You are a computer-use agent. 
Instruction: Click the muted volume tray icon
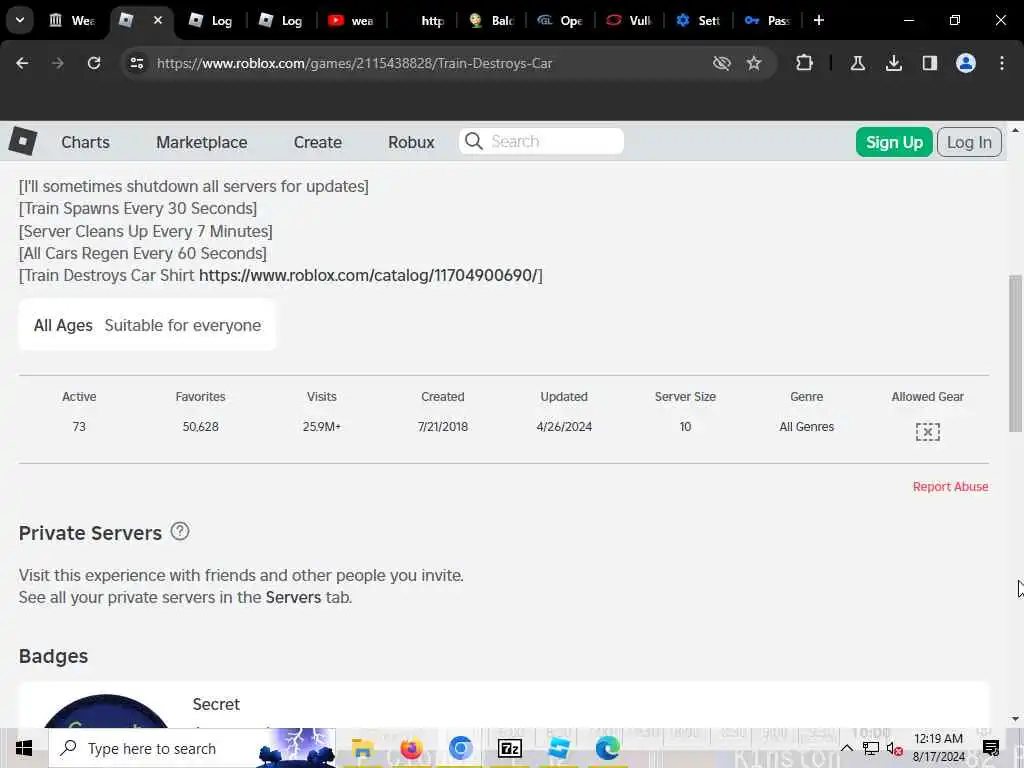894,750
